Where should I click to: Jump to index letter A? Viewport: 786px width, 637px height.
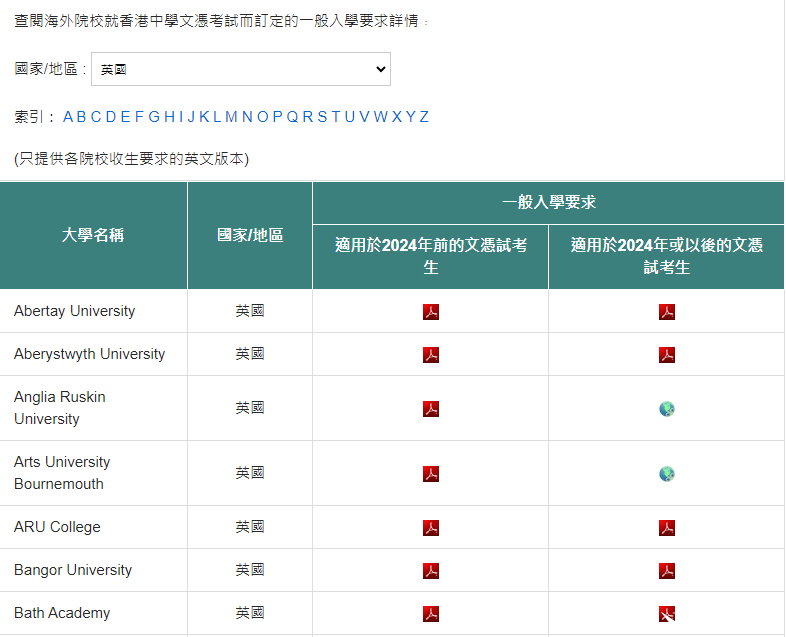tap(68, 117)
